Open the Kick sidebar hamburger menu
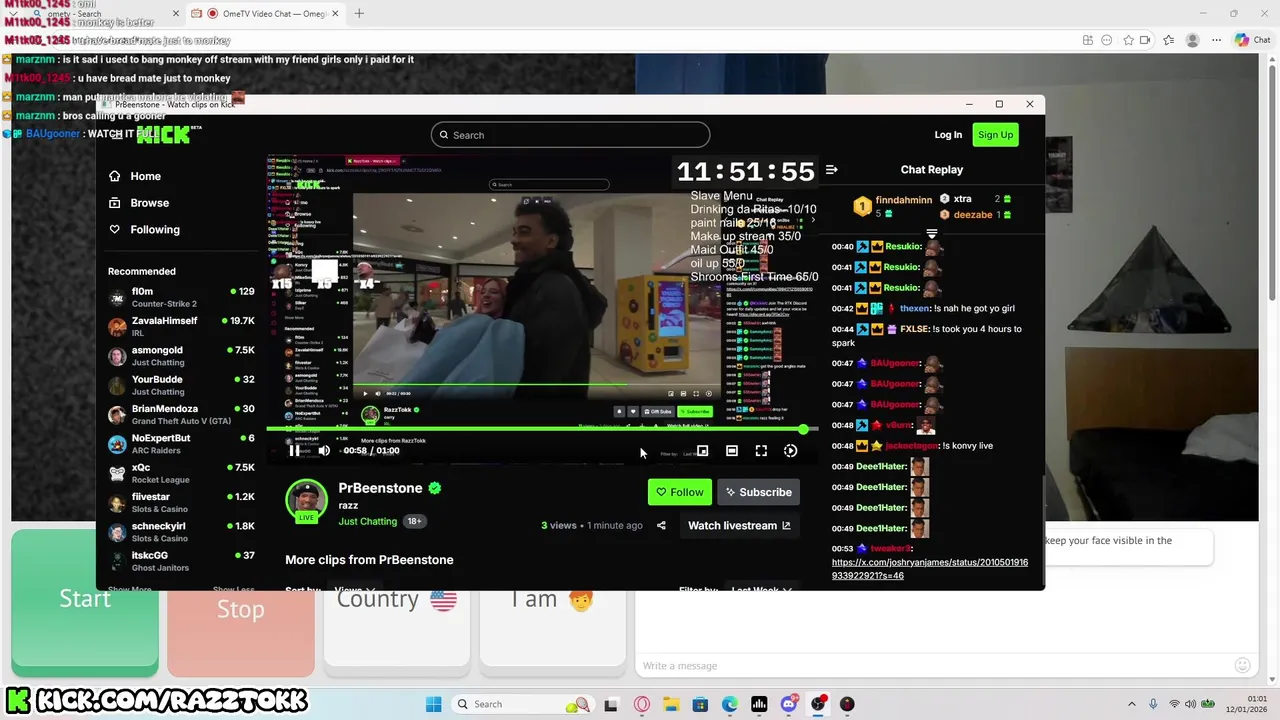The height and width of the screenshot is (720, 1280). coord(117,135)
